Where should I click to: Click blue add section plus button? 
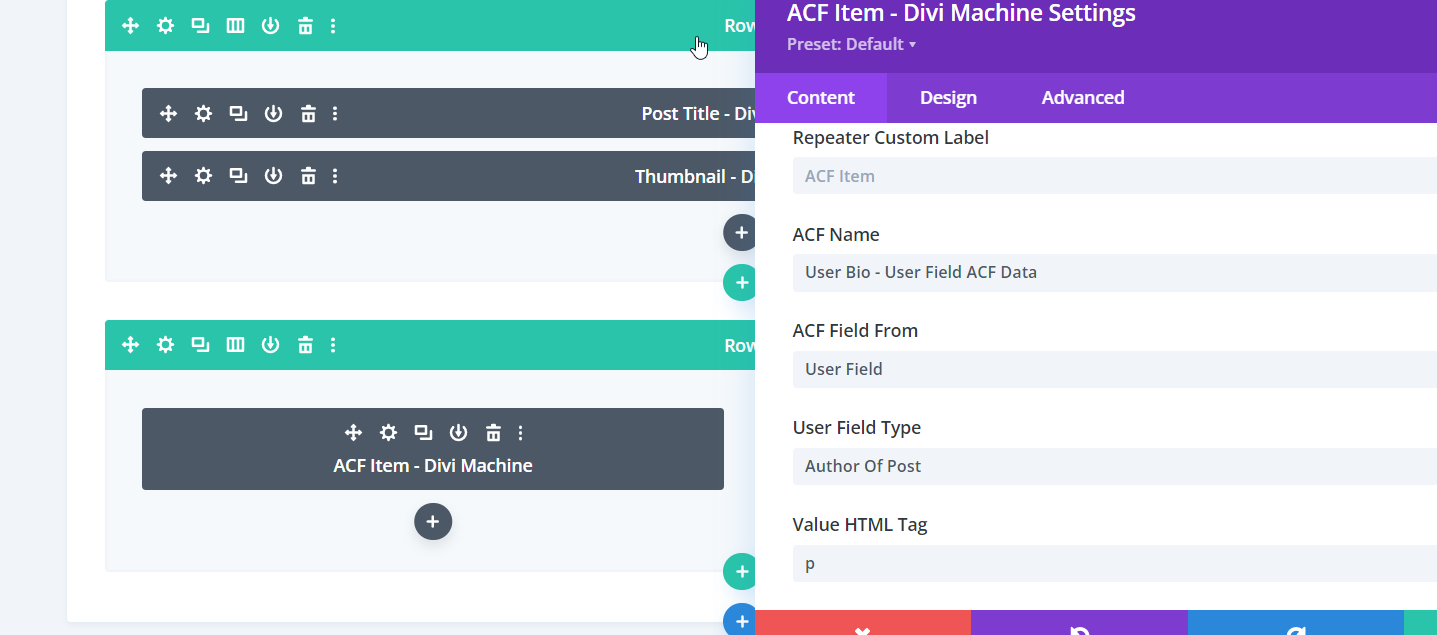tap(740, 621)
